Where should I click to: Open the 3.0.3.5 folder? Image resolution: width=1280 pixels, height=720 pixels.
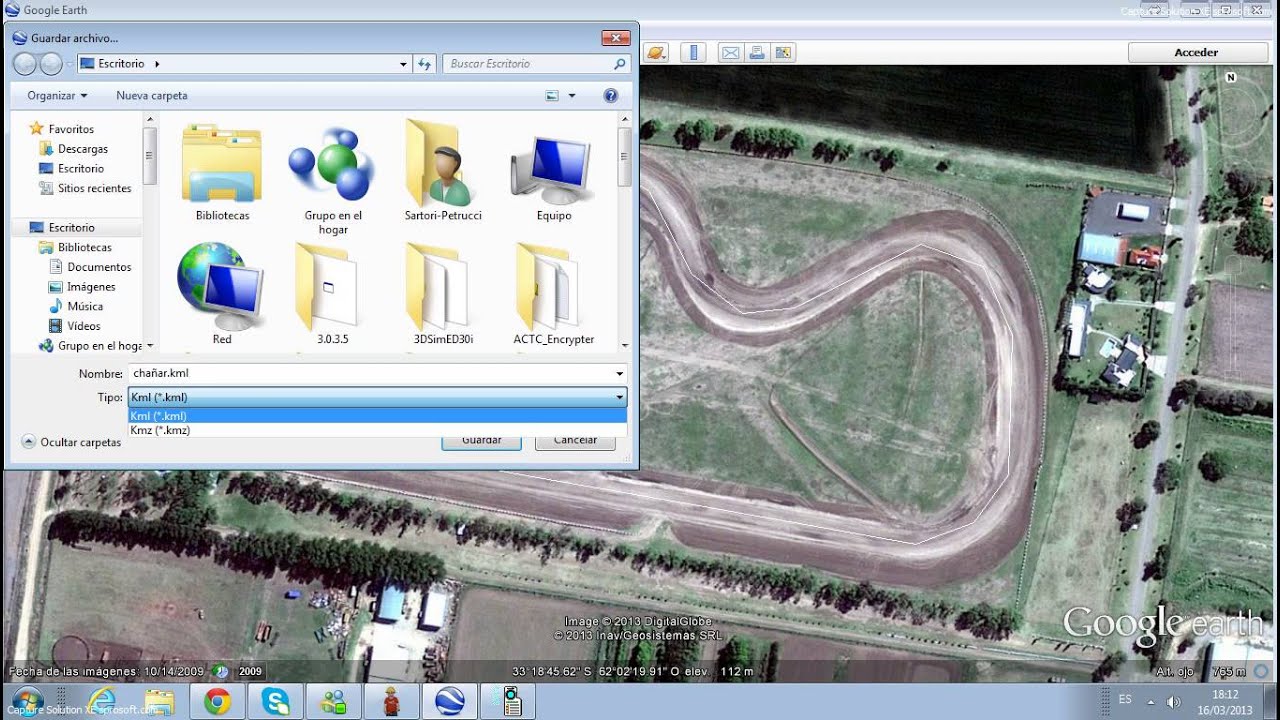(333, 293)
